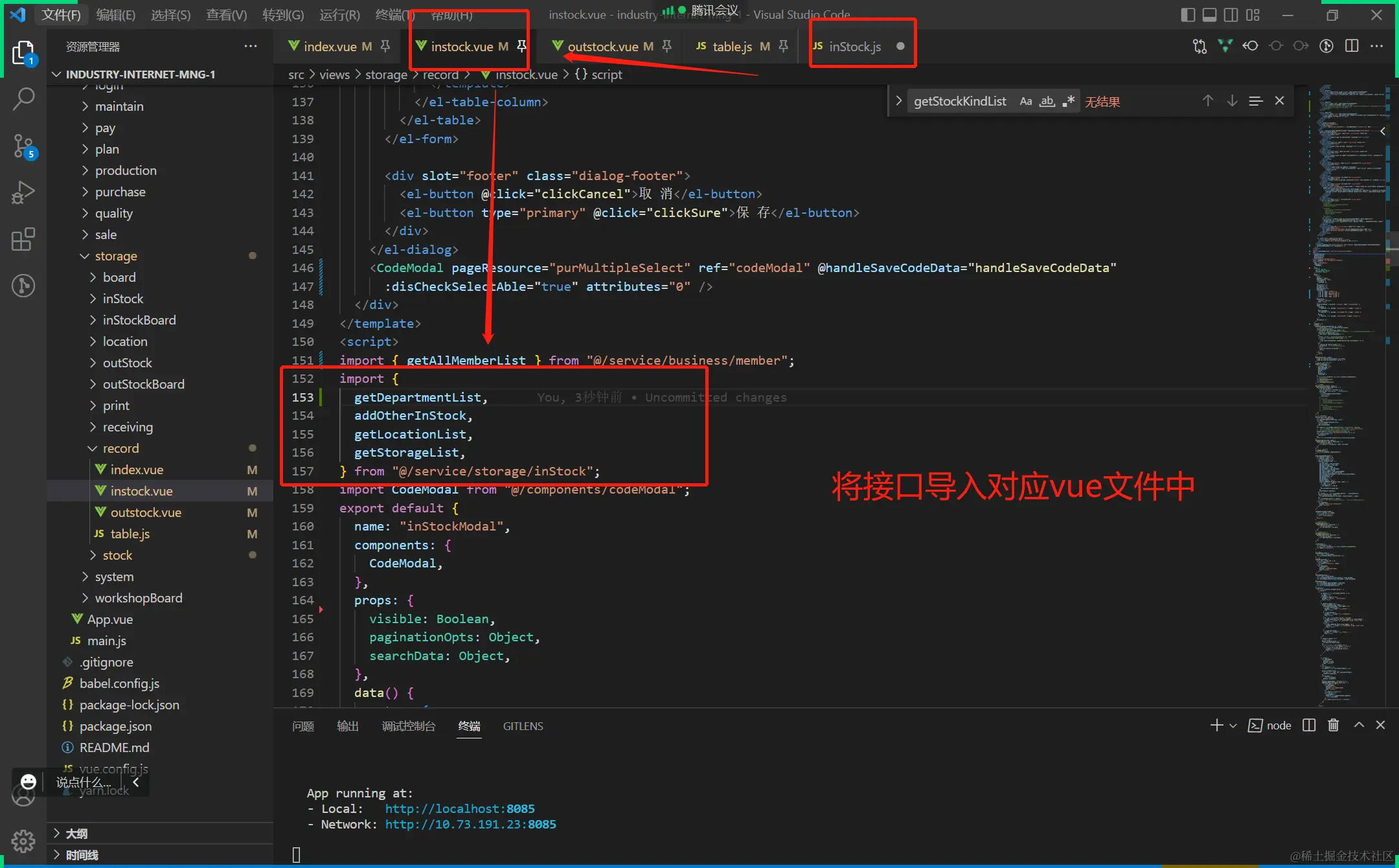
Task: Expand the inStock folder
Action: (x=122, y=299)
